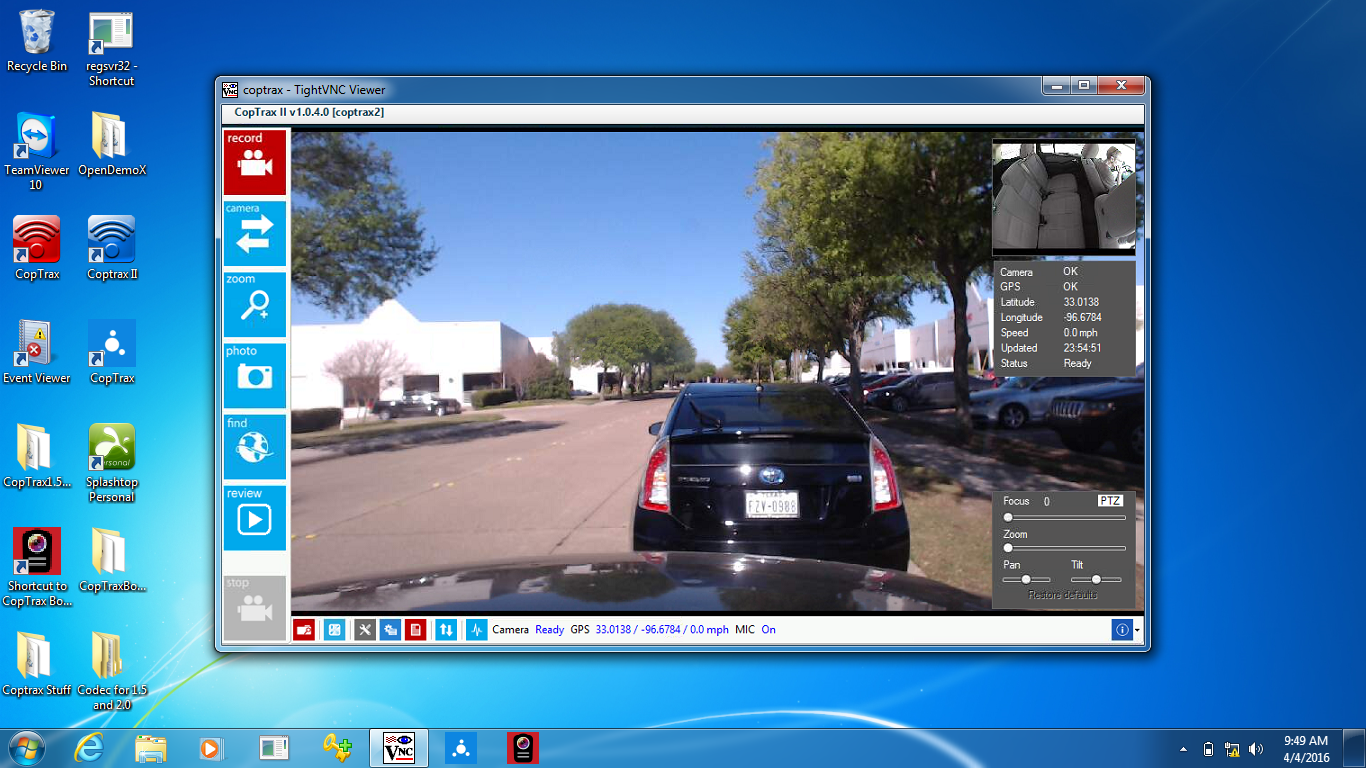The width and height of the screenshot is (1366, 768).
Task: Click the up-down arrows transfer icon
Action: (446, 630)
